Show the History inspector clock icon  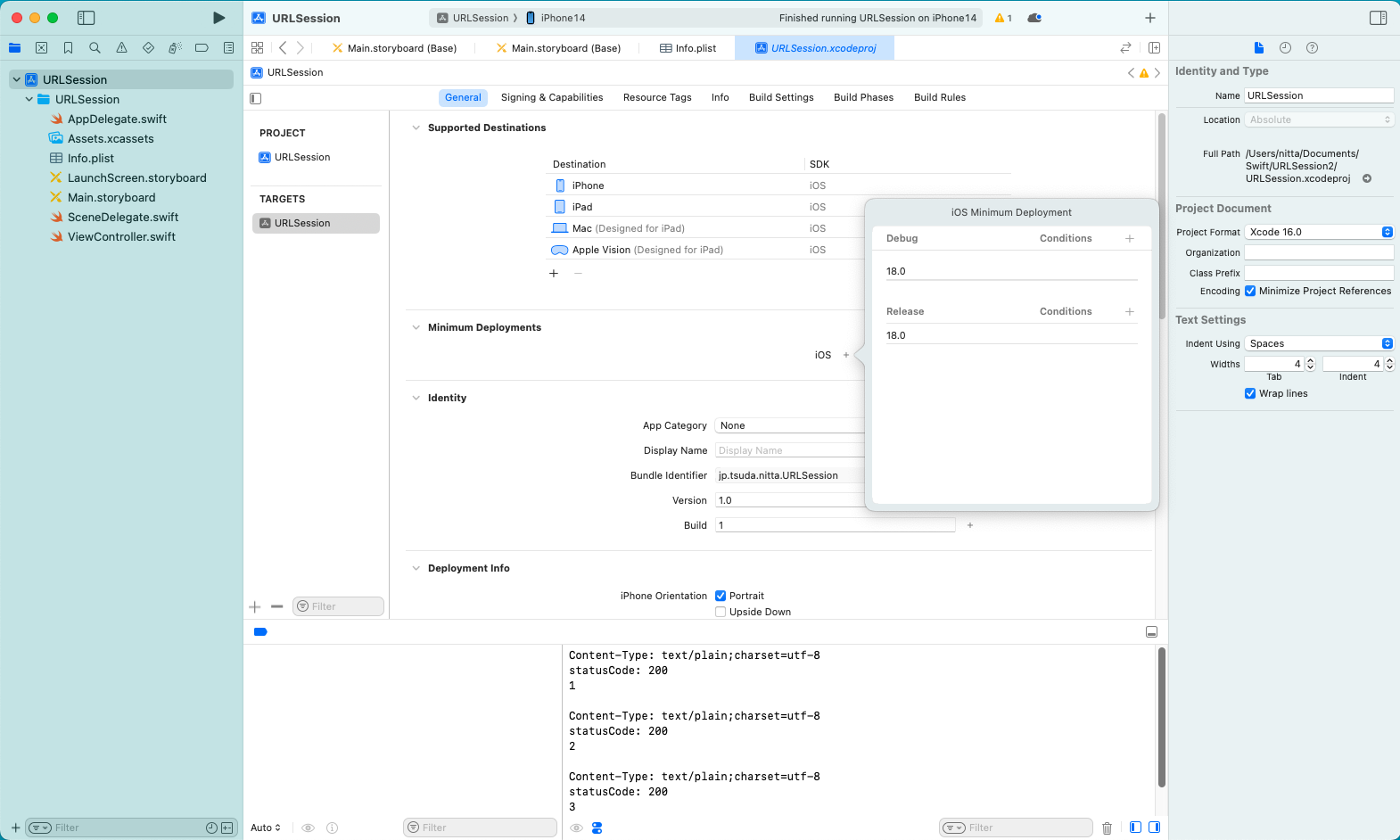pyautogui.click(x=1285, y=48)
